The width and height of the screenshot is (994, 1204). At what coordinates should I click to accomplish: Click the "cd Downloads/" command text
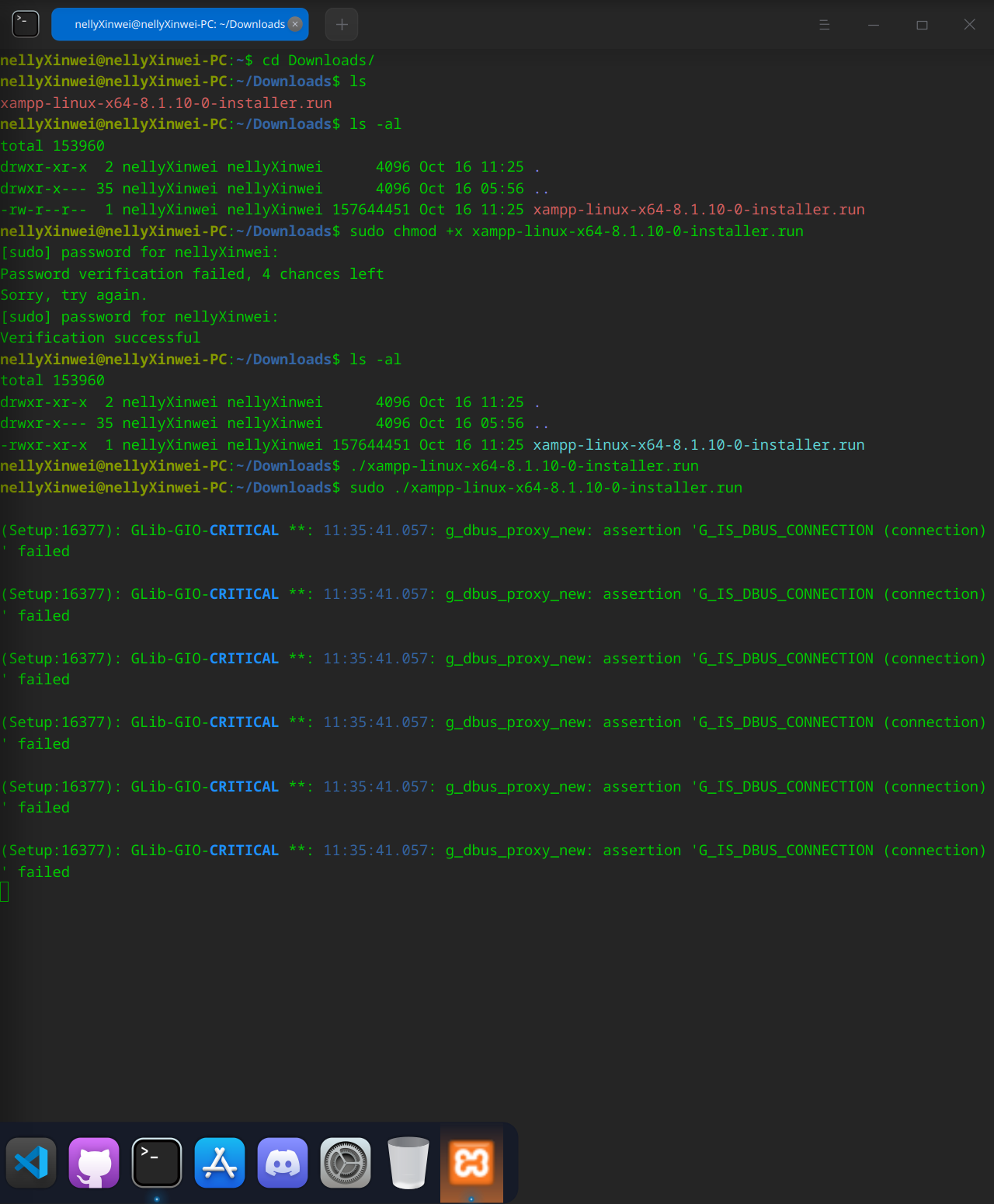pyautogui.click(x=318, y=60)
